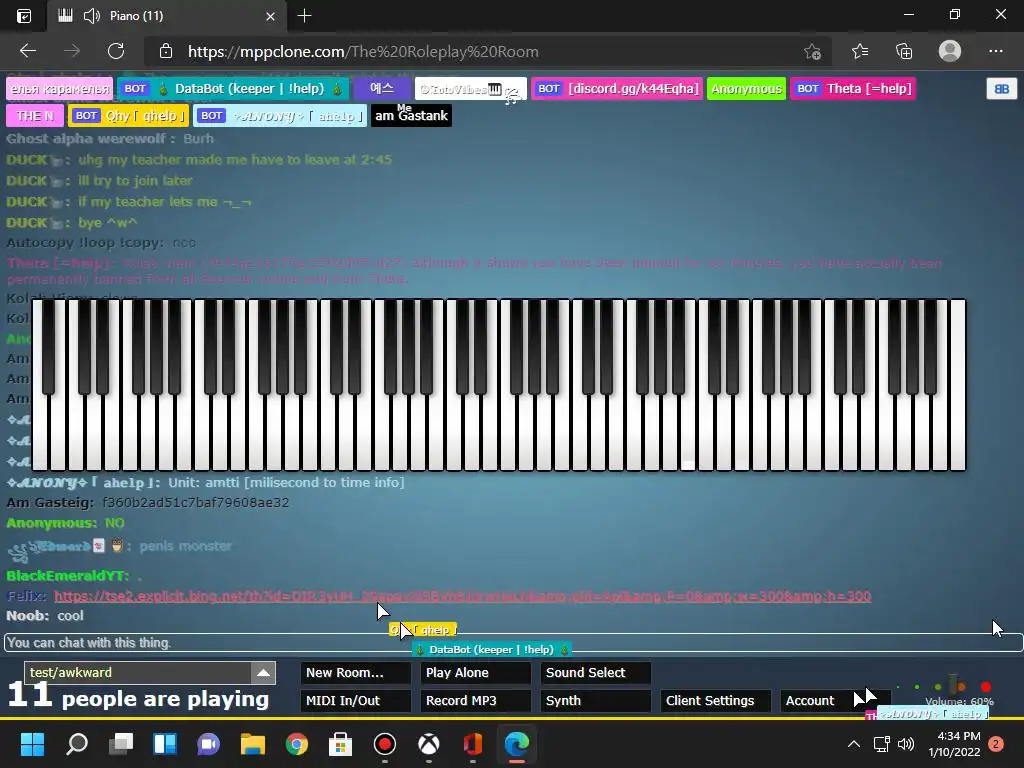Click 'DUCK: bye ^w^' chat line
This screenshot has height=768, width=1024.
click(72, 223)
